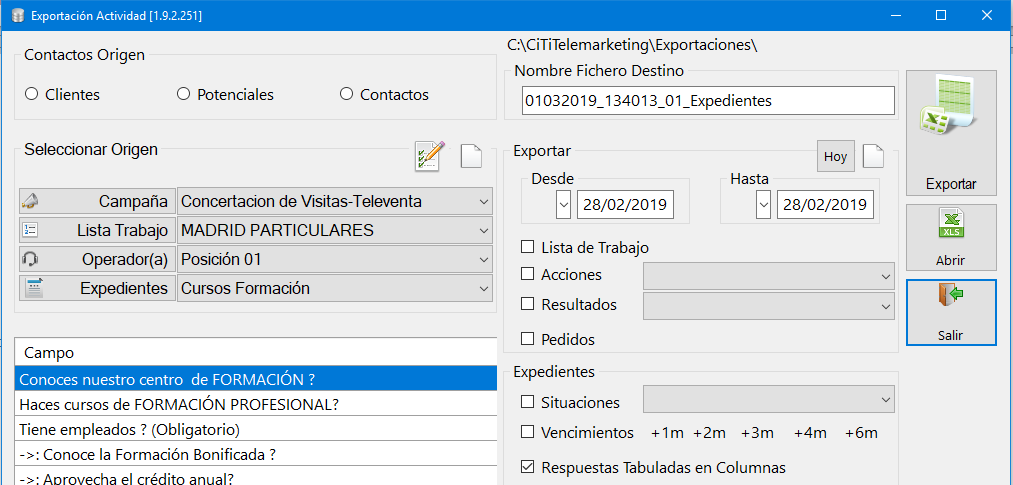Enable the Pedidos checkbox

point(528,338)
